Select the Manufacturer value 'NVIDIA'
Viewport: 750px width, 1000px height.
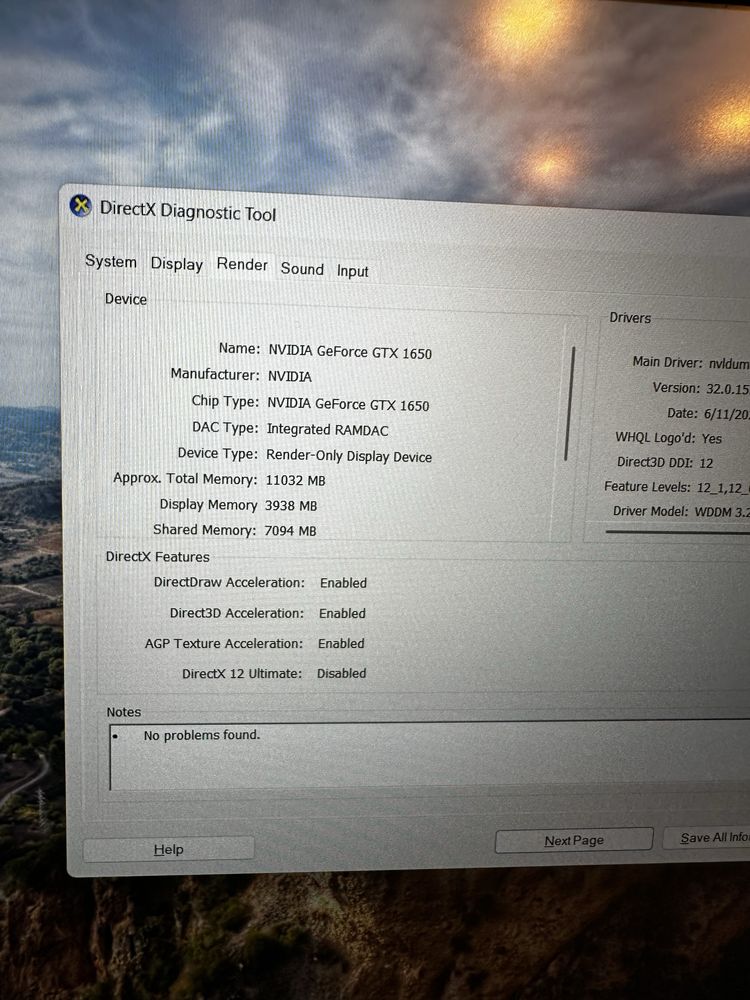(x=290, y=376)
